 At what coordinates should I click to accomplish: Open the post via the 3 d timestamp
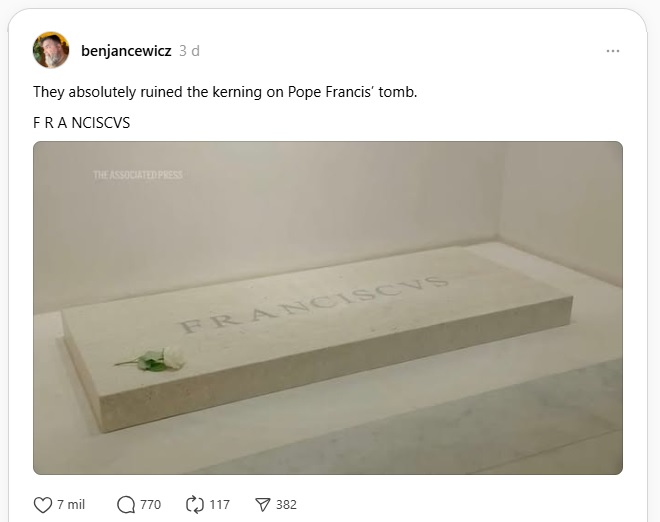point(189,51)
